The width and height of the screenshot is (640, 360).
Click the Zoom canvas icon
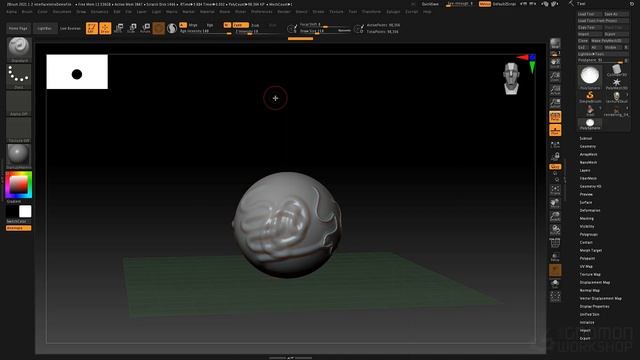[555, 76]
